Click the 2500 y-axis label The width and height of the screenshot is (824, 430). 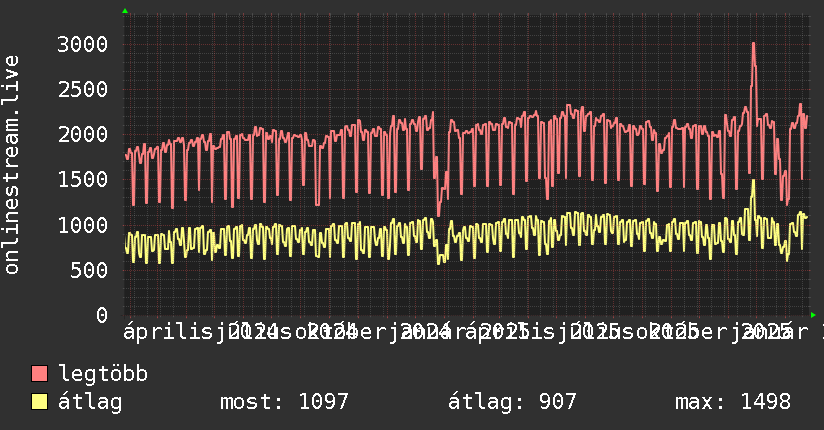[x=83, y=89]
